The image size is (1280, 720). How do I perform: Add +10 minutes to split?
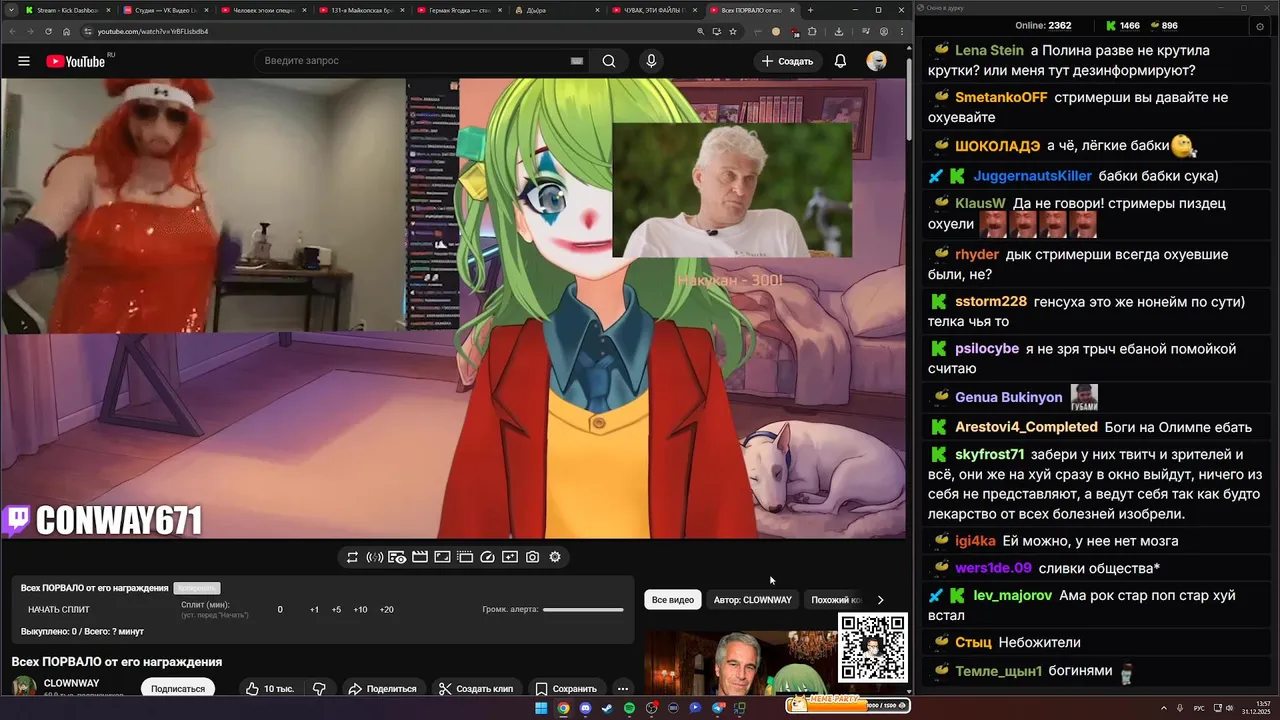pos(360,609)
